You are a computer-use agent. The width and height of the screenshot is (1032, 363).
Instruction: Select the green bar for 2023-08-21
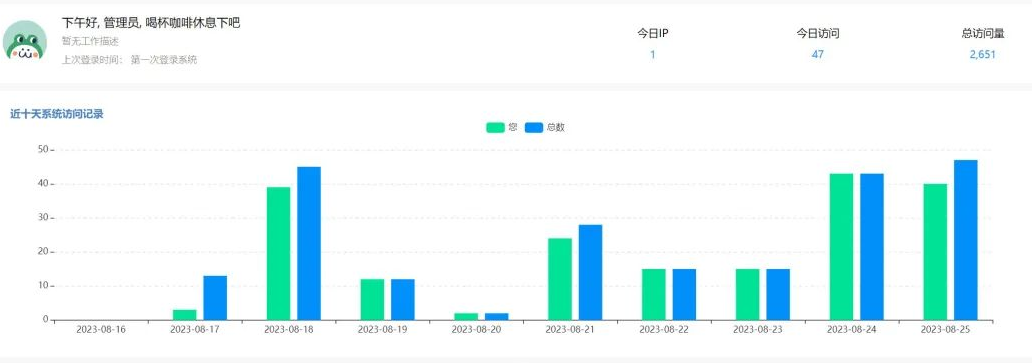pyautogui.click(x=560, y=279)
